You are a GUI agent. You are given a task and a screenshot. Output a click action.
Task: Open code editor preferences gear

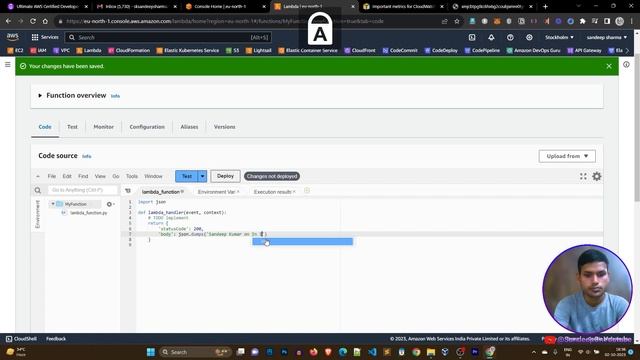coord(597,176)
